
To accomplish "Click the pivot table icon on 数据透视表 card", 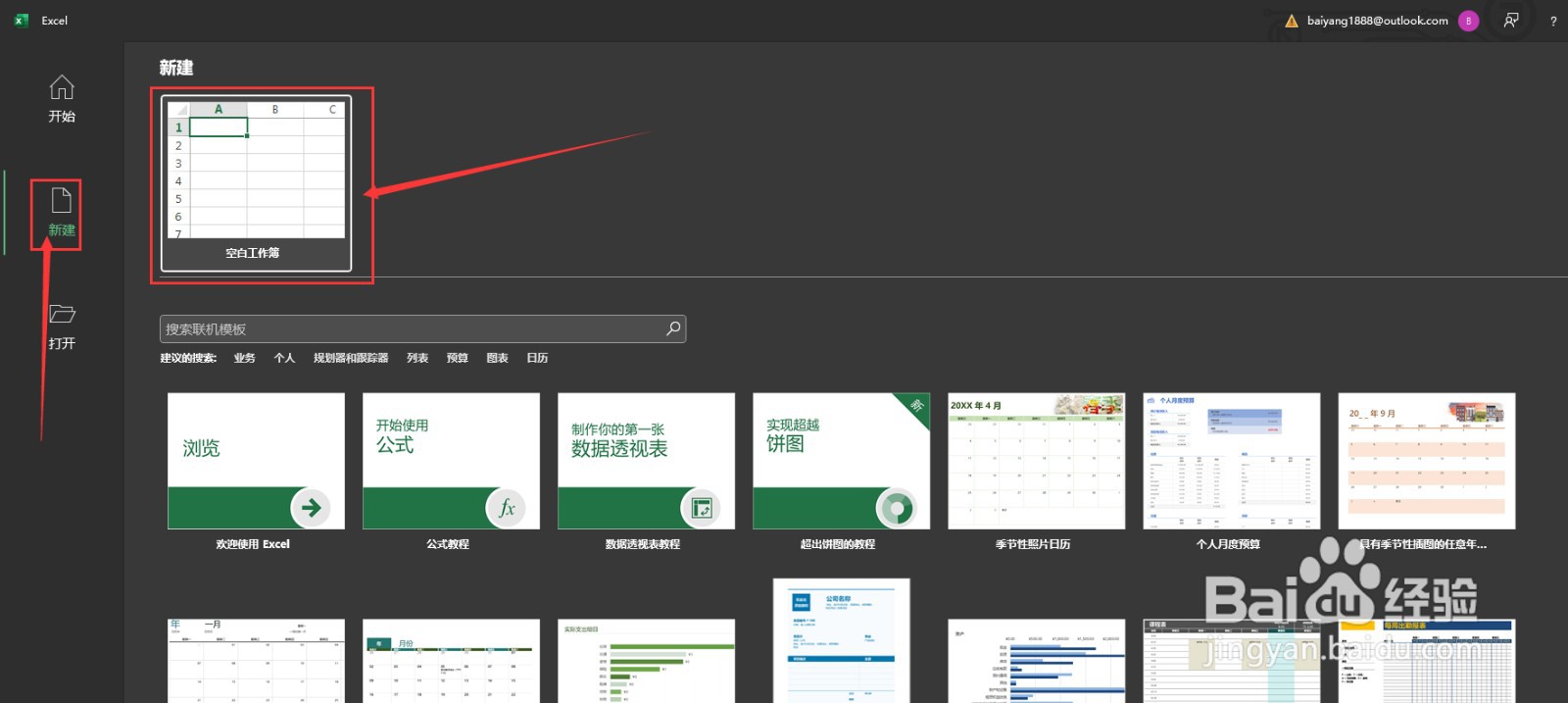I will coord(701,507).
